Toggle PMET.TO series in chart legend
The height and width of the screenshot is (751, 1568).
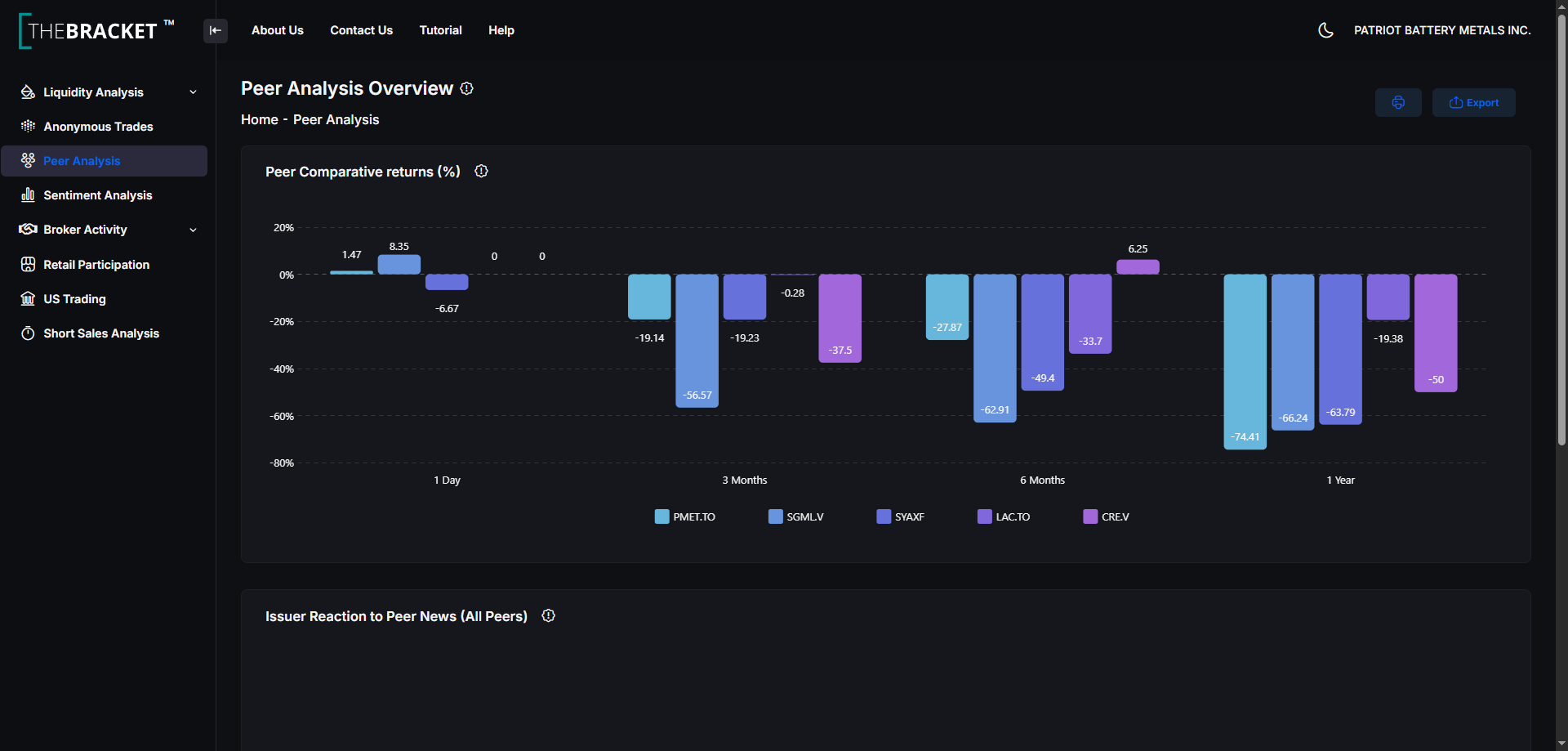coord(684,516)
